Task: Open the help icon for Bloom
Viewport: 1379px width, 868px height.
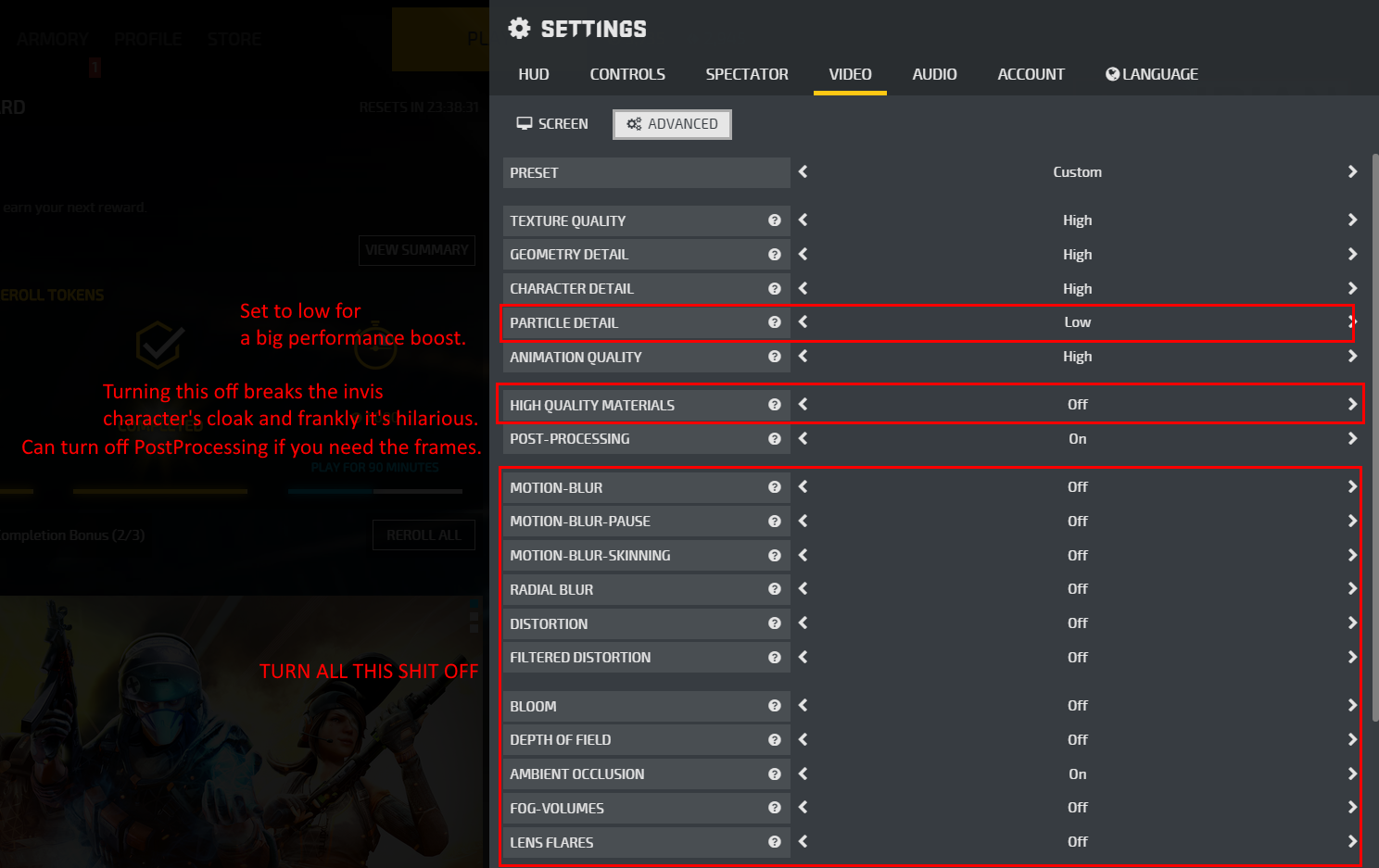Action: pos(774,706)
